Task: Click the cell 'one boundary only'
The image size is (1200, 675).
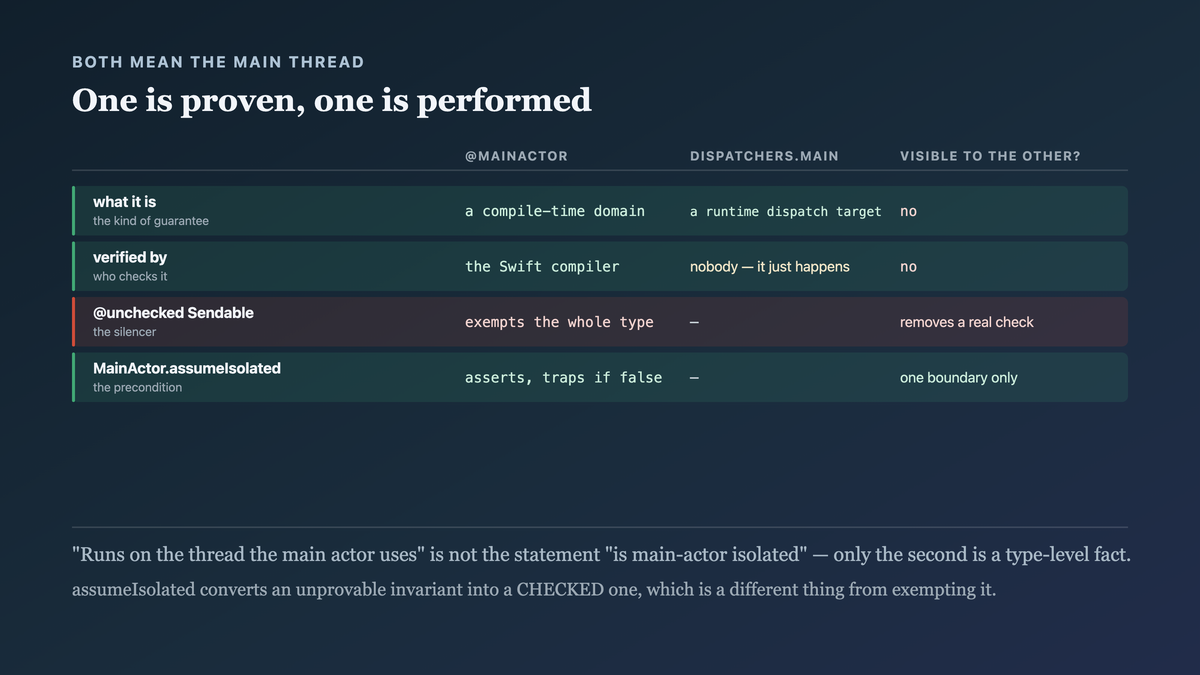Action: point(959,378)
